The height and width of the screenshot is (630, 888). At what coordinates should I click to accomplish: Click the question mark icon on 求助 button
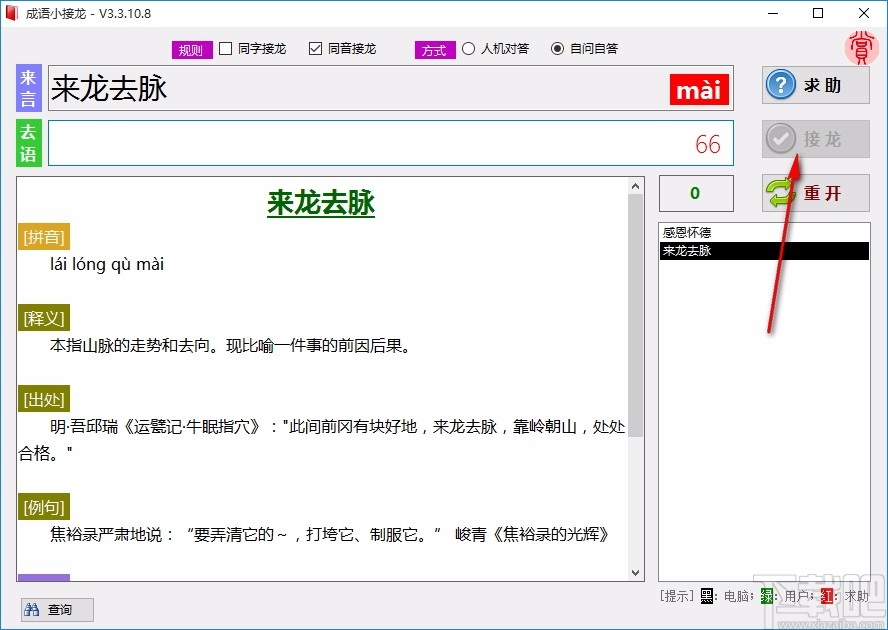(x=781, y=85)
